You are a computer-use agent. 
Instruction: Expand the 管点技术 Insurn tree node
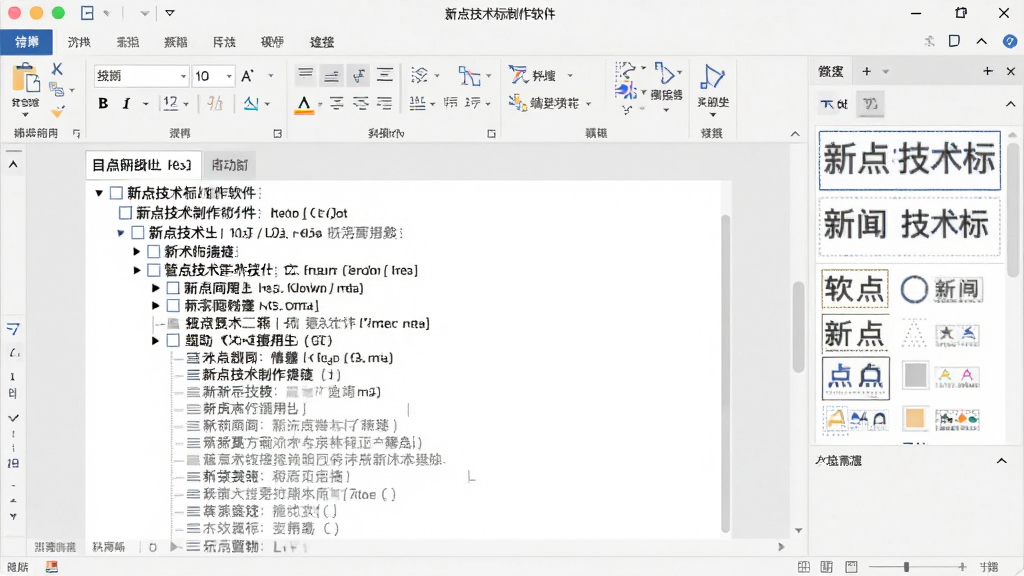pyautogui.click(x=136, y=270)
